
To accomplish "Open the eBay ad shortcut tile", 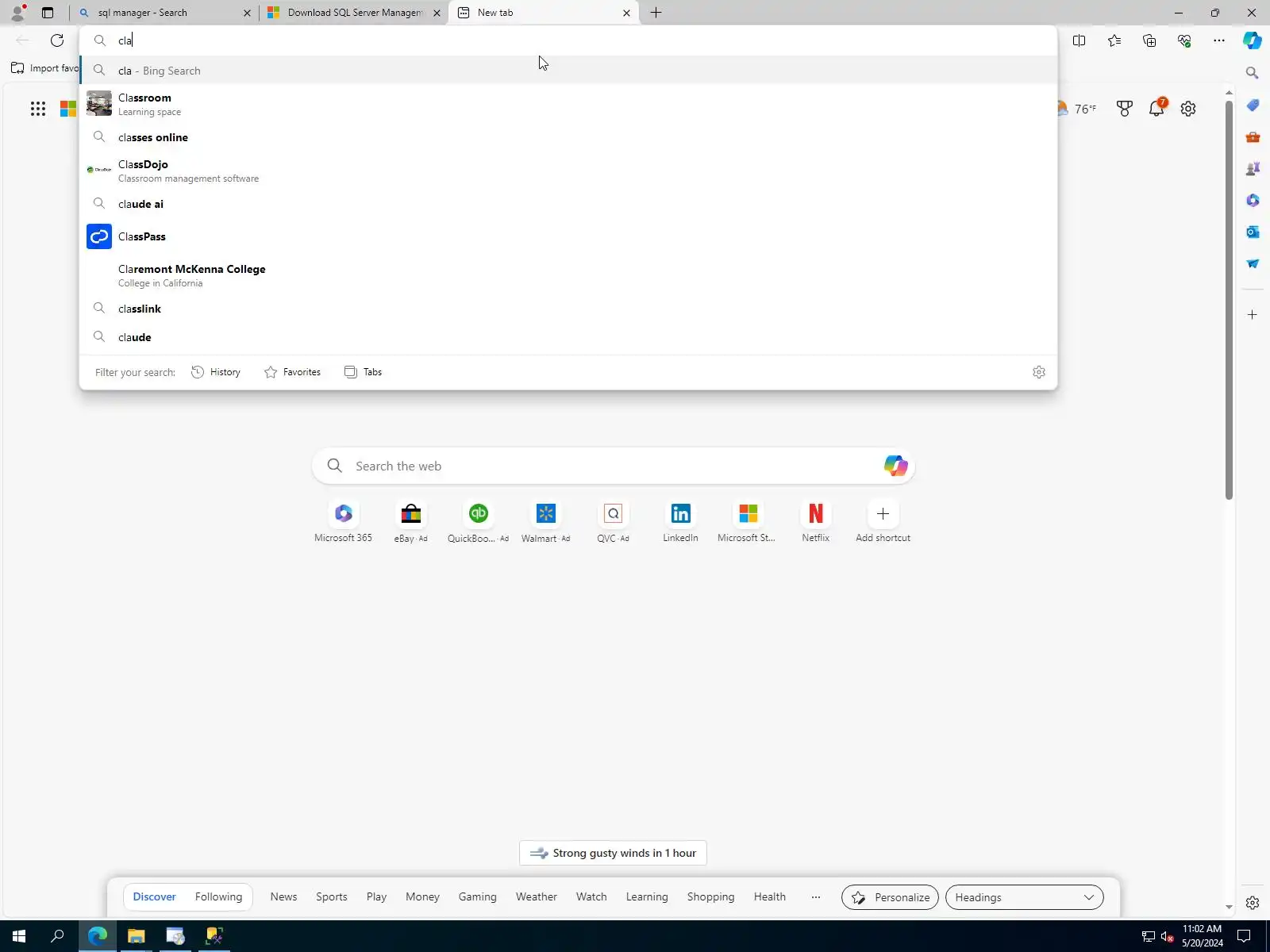I will pos(410,521).
